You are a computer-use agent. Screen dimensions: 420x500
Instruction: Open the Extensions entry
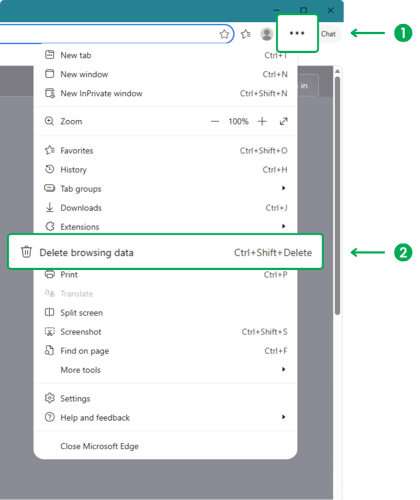(166, 226)
